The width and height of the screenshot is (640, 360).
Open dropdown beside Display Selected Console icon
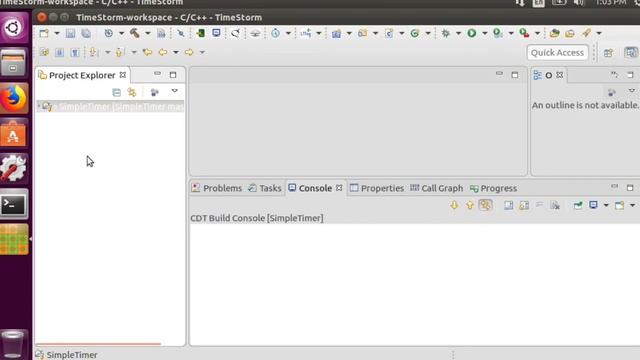(606, 205)
